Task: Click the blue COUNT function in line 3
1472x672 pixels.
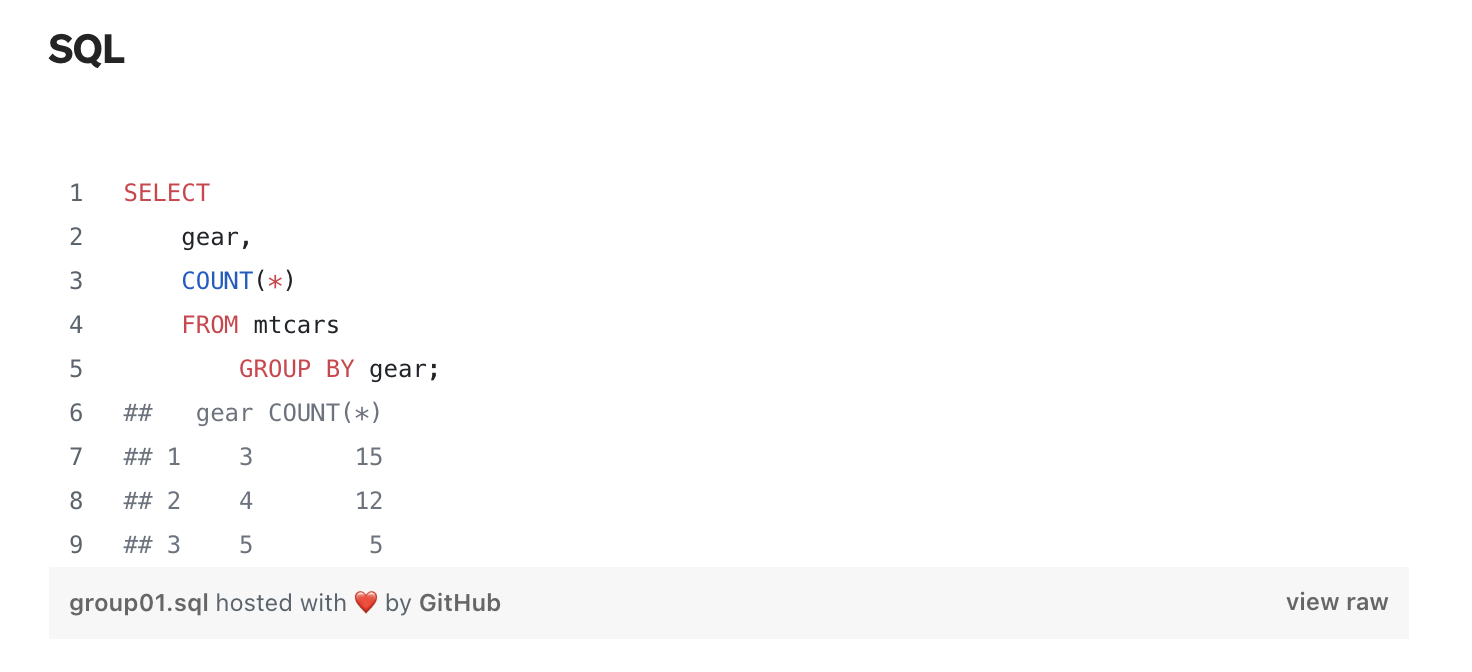Action: (x=217, y=281)
